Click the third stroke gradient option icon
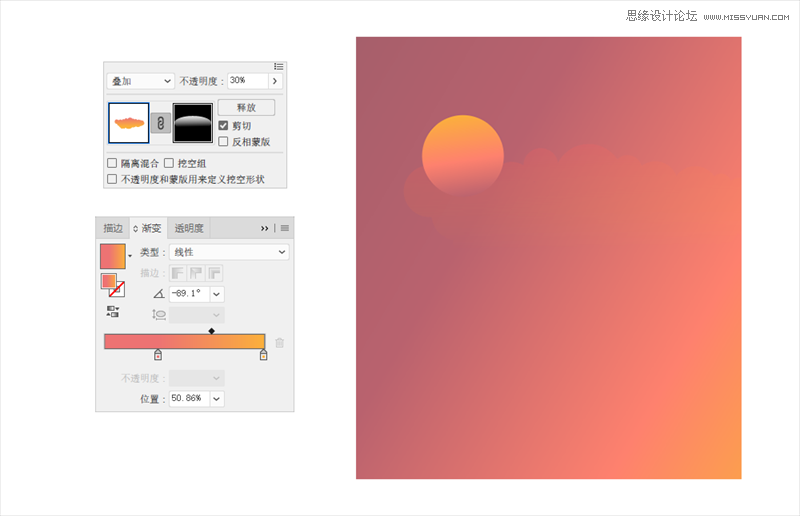The height and width of the screenshot is (516, 800). [x=214, y=273]
